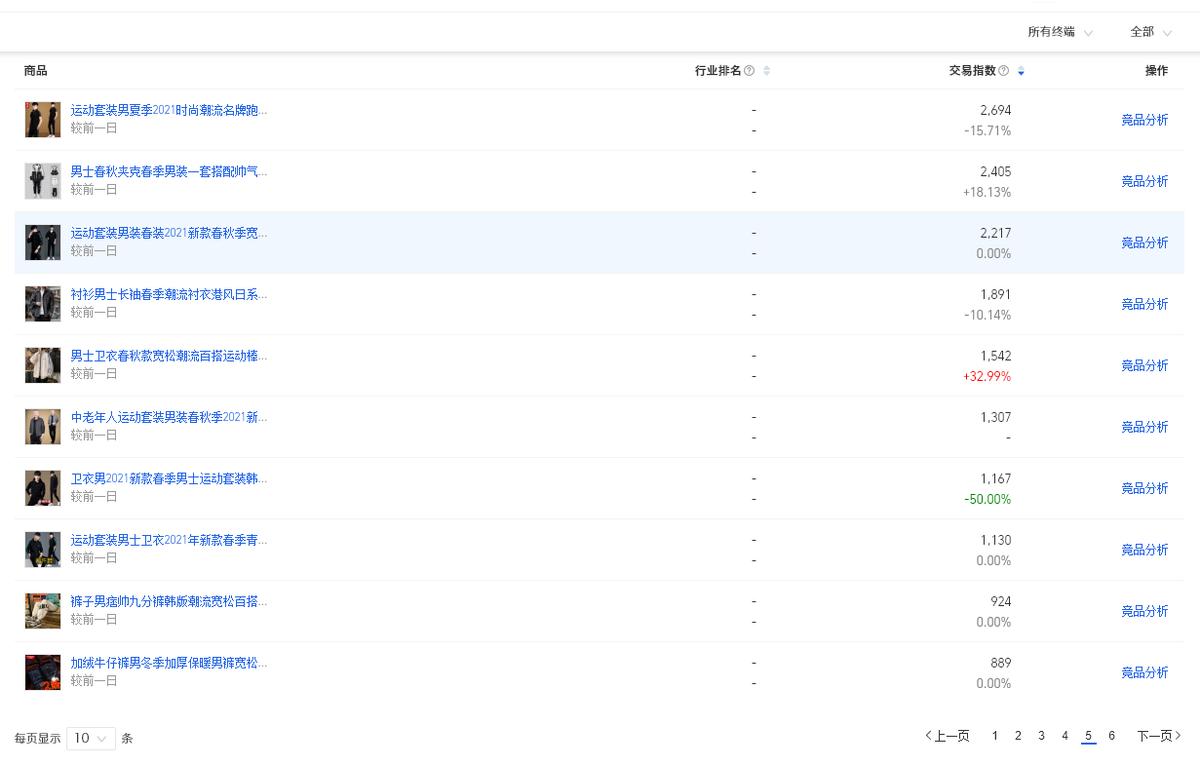Click 竞品分析 for the 2,217 index row
This screenshot has width=1200, height=757.
[1144, 243]
